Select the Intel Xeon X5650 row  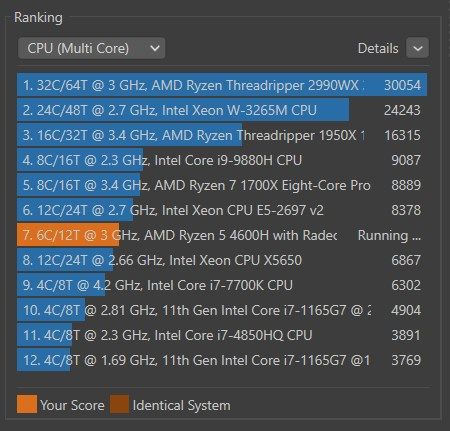222,260
